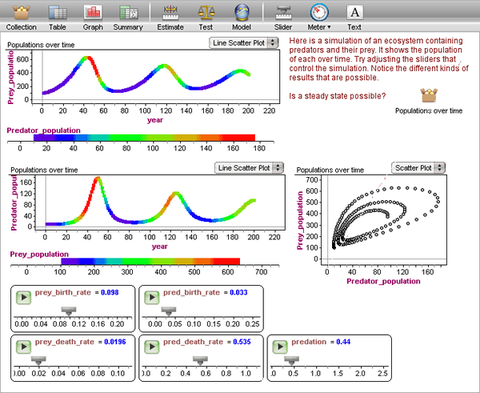Viewport: 480px width, 393px height.
Task: Add a new Table from toolbar
Action: [57, 13]
